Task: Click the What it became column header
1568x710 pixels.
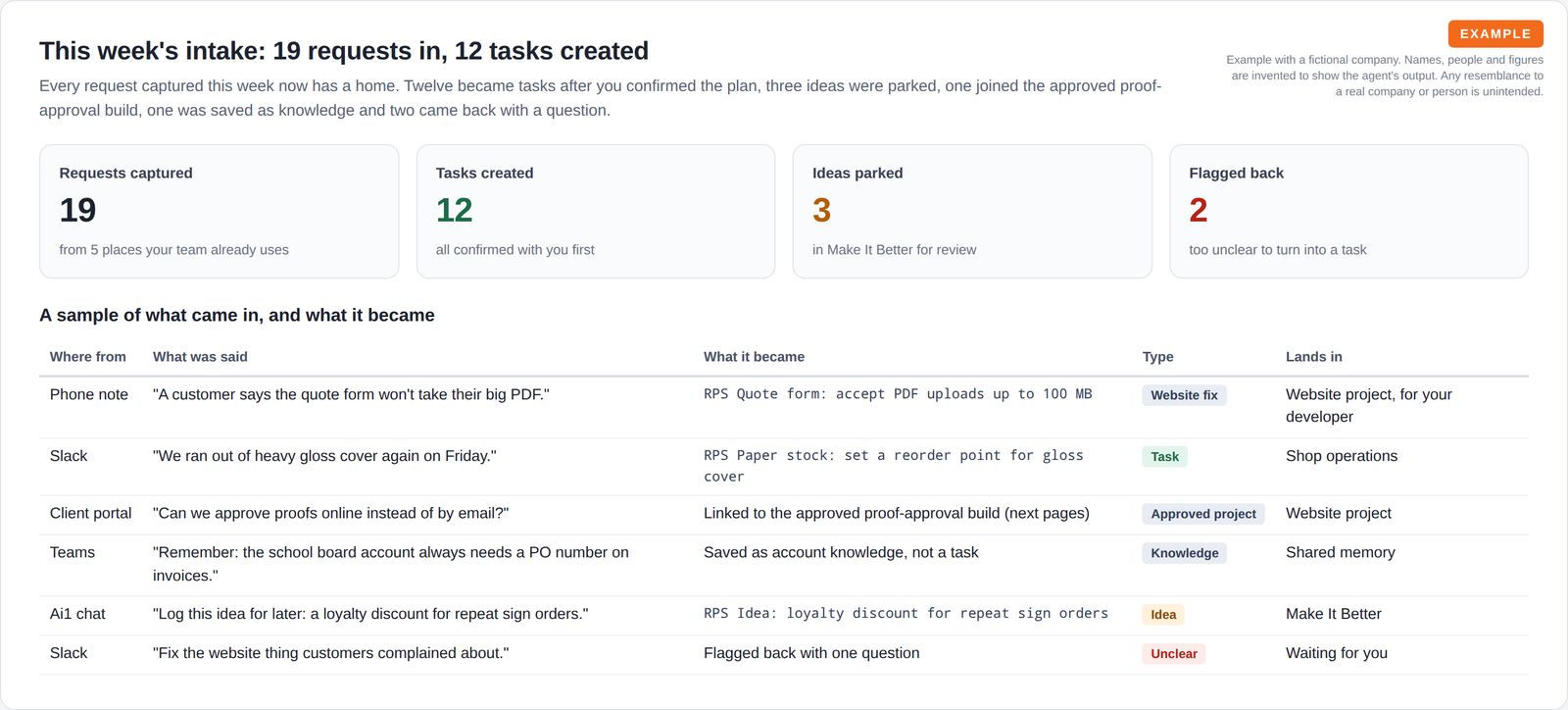Action: [x=754, y=357]
